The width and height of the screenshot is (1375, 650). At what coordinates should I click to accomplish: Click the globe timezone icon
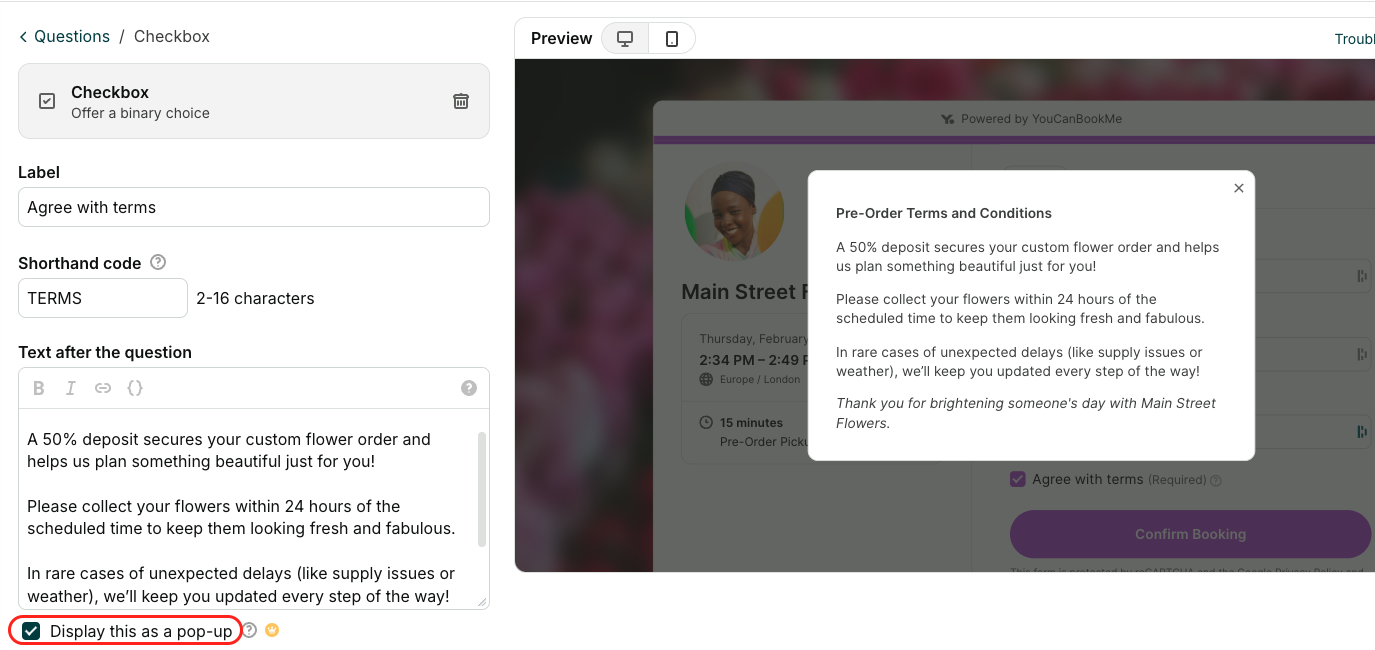click(x=707, y=380)
